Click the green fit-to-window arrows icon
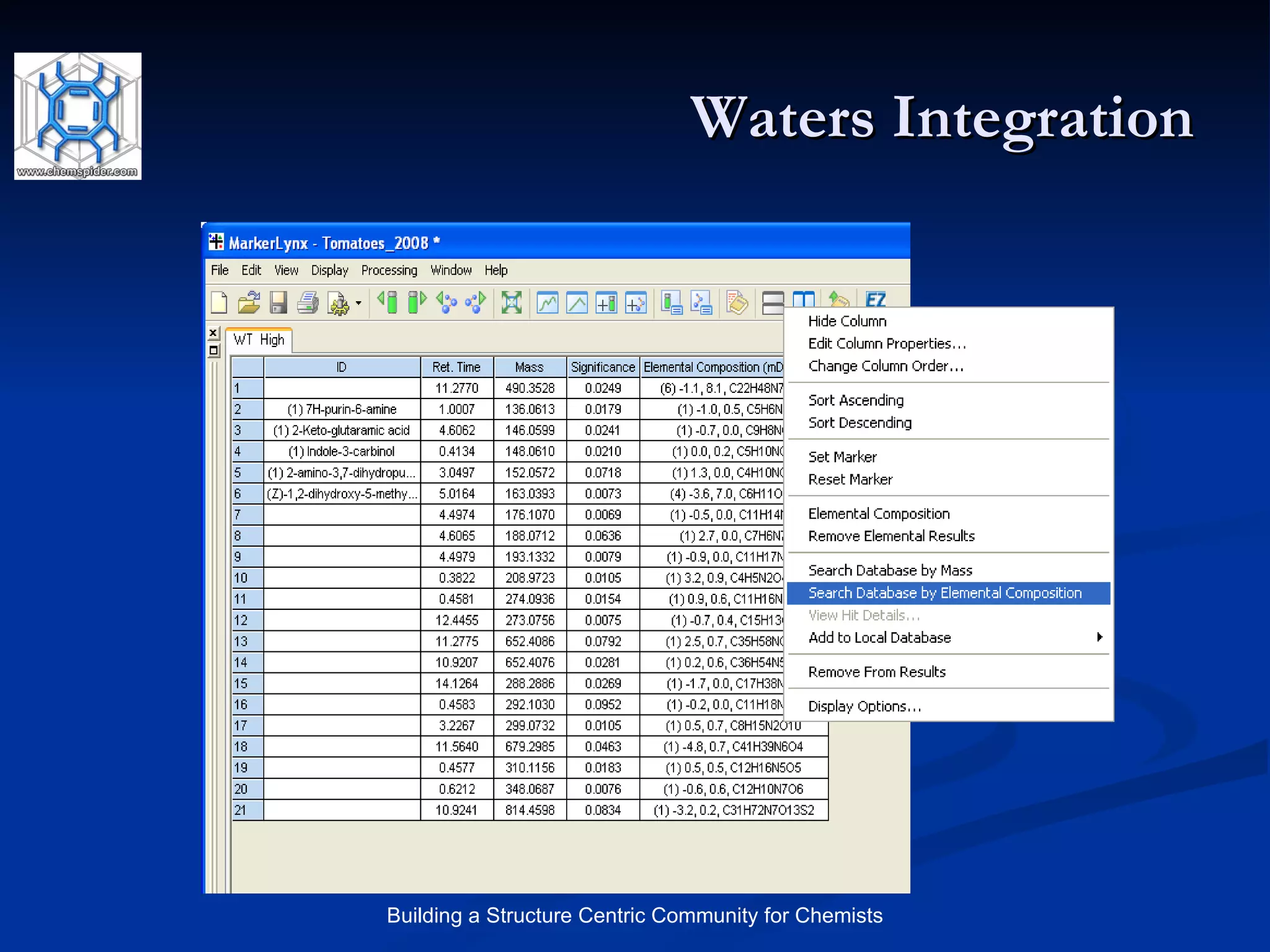The height and width of the screenshot is (952, 1270). 512,302
